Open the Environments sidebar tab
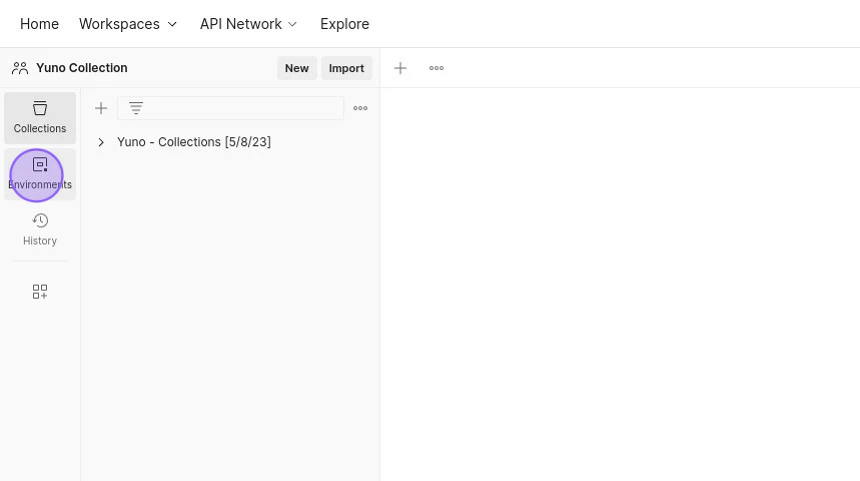Screen dimensions: 860x481 [x=39, y=174]
